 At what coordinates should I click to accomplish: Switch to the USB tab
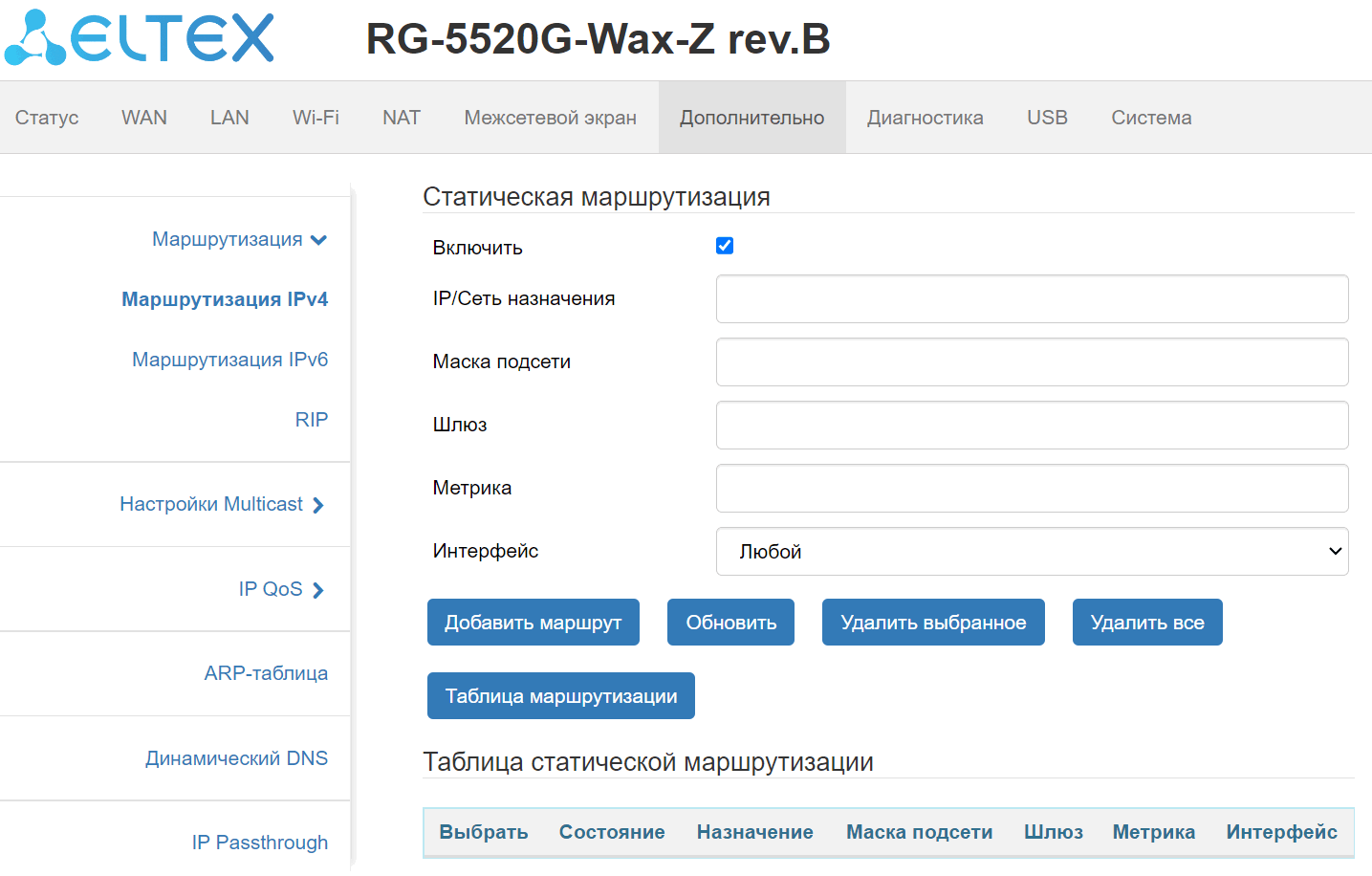click(1048, 118)
